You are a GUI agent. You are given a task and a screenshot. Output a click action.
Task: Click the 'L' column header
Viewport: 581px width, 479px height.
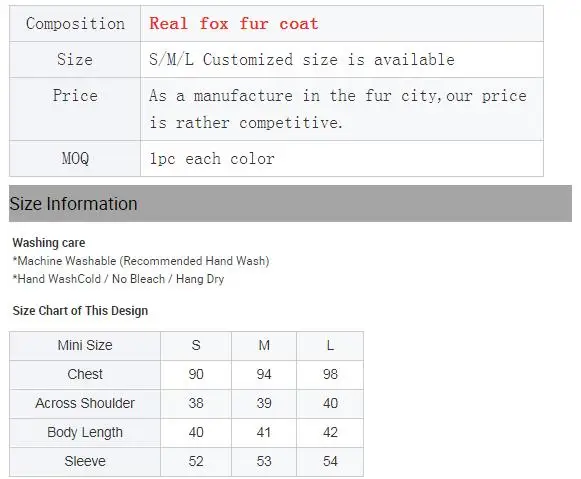click(330, 346)
